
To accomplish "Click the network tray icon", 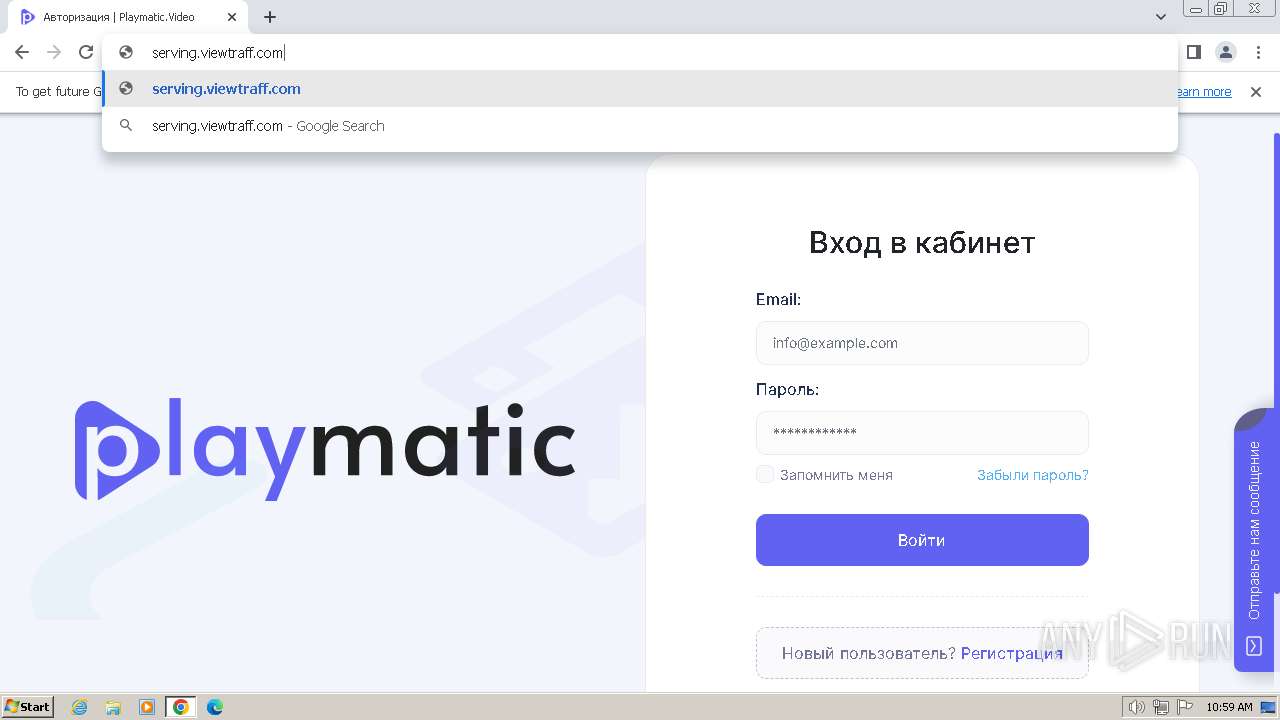I will 1161,707.
